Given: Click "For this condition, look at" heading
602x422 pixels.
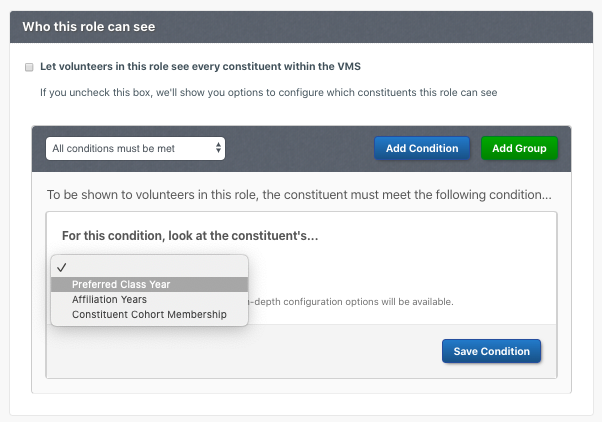Looking at the screenshot, I should (x=190, y=235).
